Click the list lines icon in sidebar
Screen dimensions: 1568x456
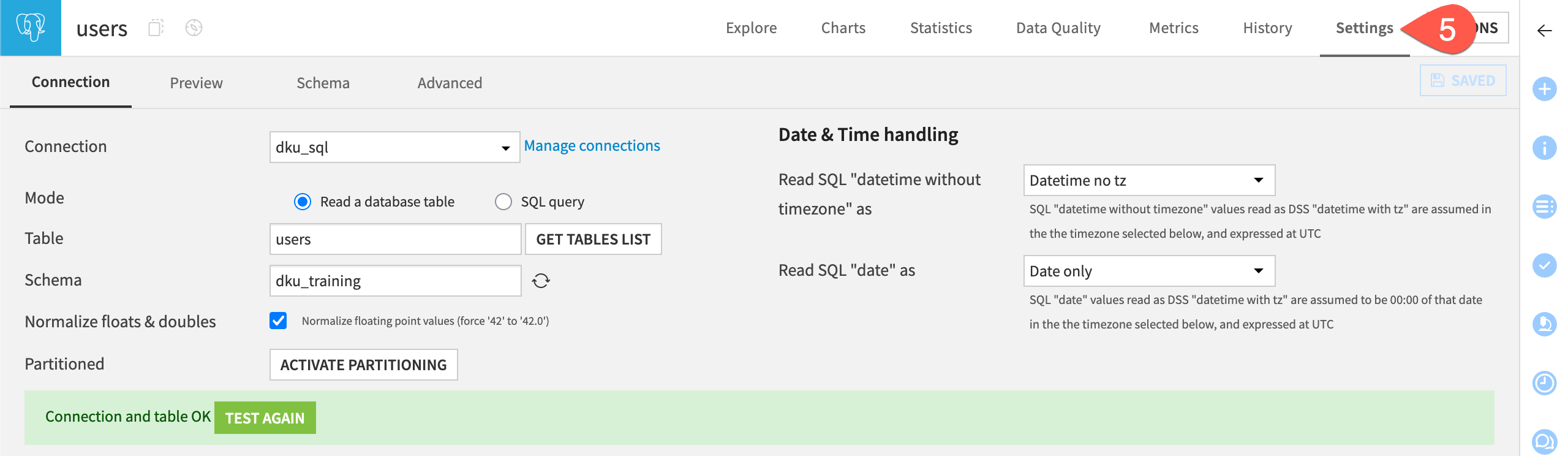click(x=1544, y=207)
